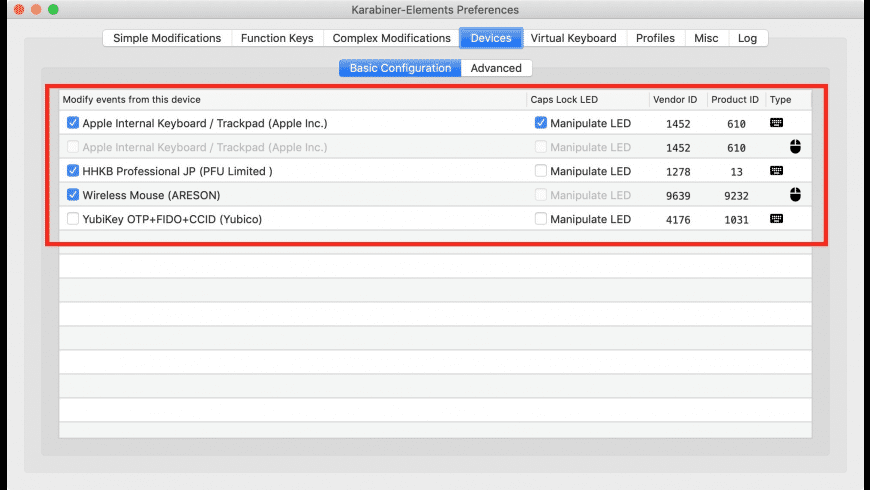The width and height of the screenshot is (870, 490).
Task: Disable event modification for HHKB Professional JP
Action: (x=73, y=170)
